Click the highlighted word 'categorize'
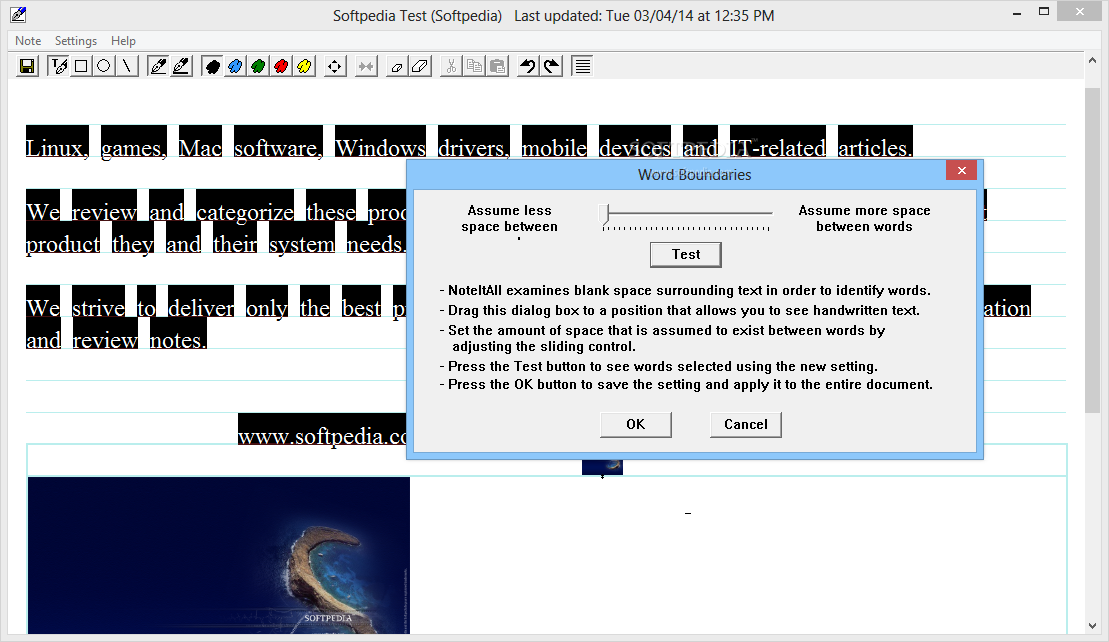 [x=245, y=206]
